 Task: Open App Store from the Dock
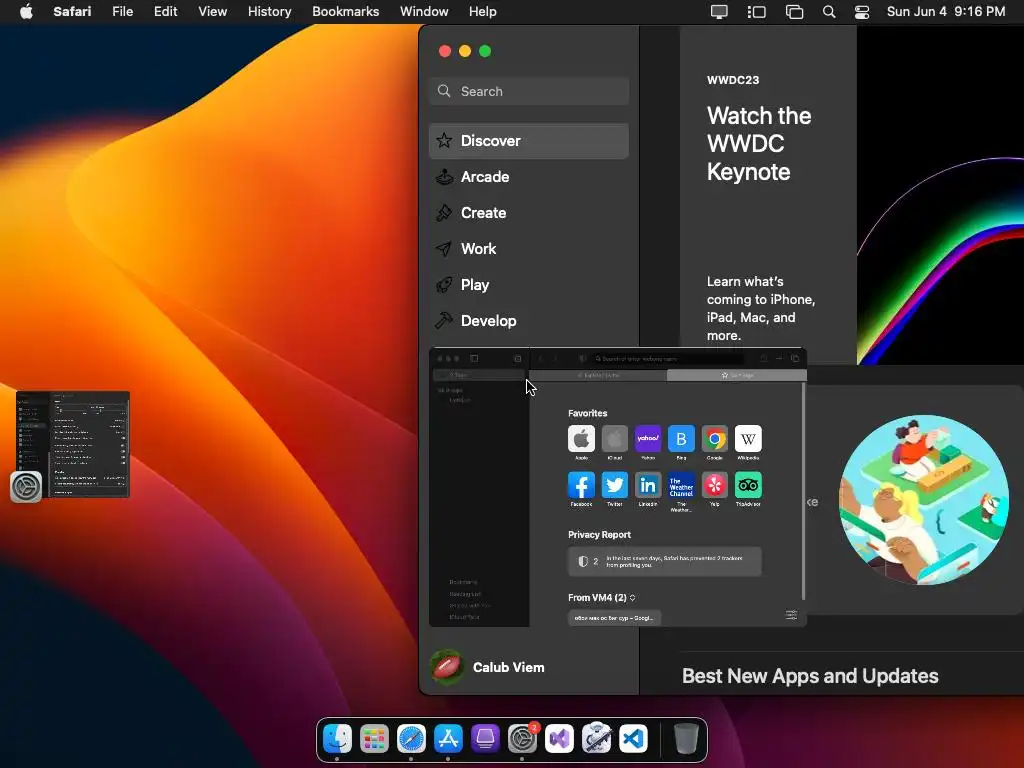448,739
